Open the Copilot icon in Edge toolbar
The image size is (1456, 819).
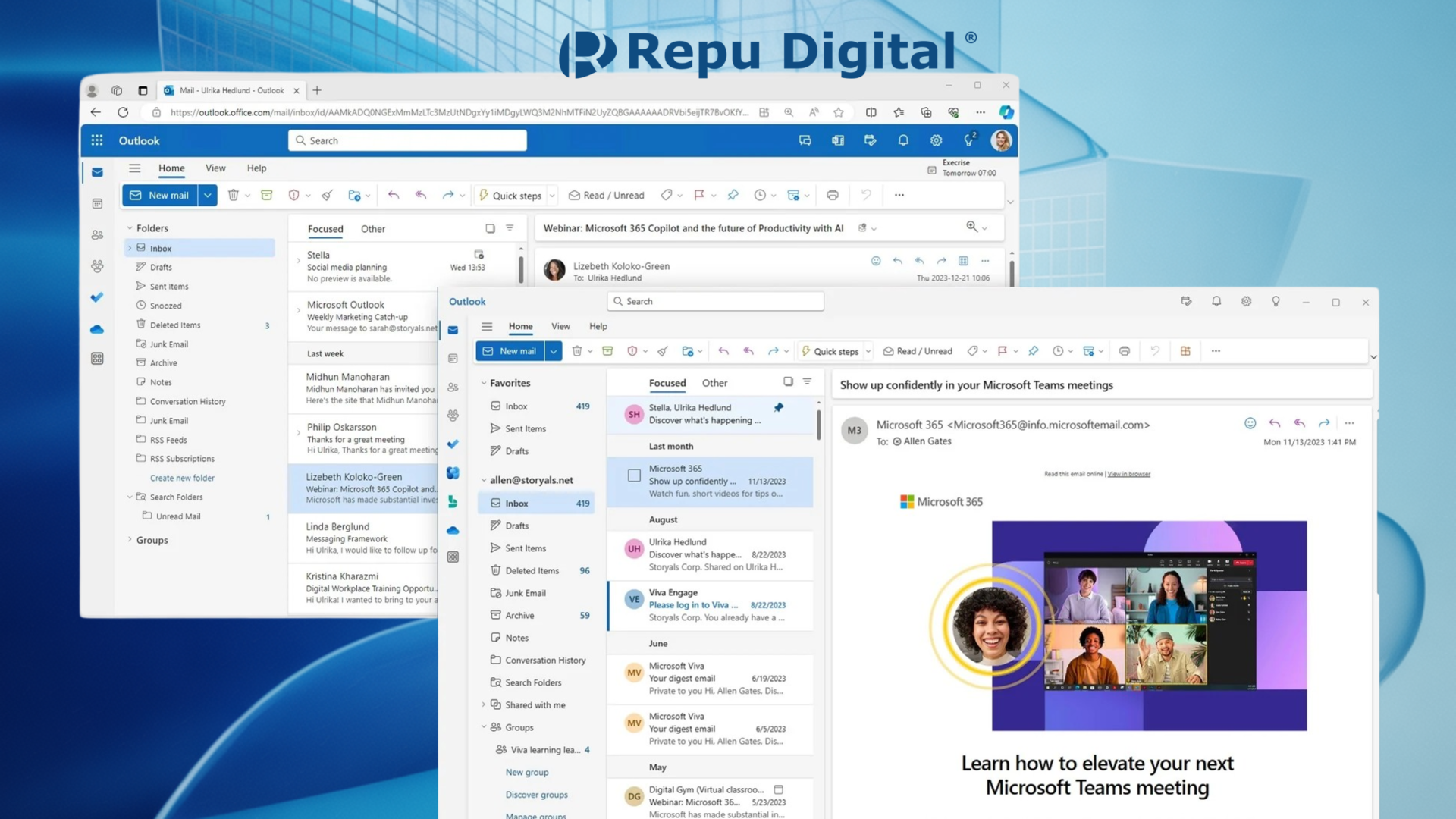pos(1006,112)
